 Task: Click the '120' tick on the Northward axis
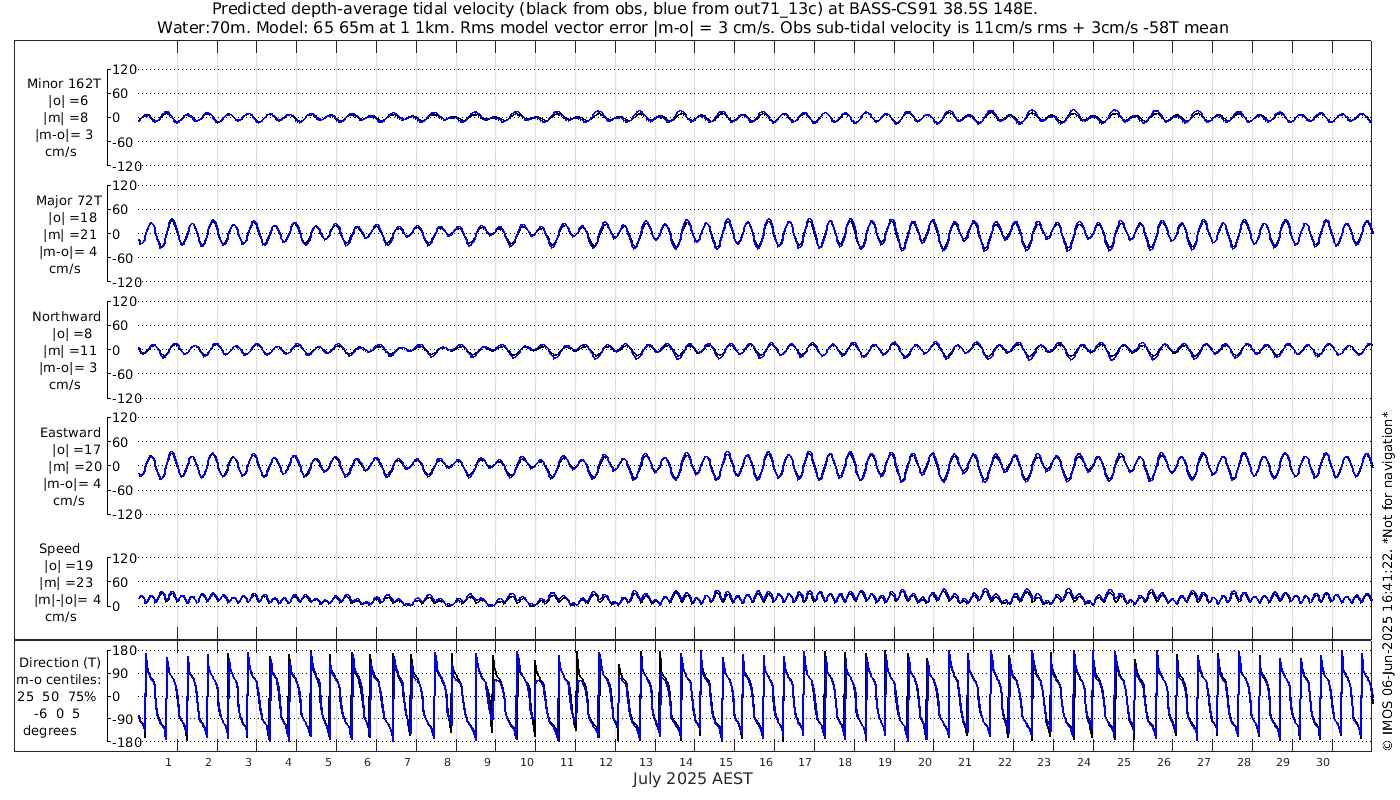(124, 302)
